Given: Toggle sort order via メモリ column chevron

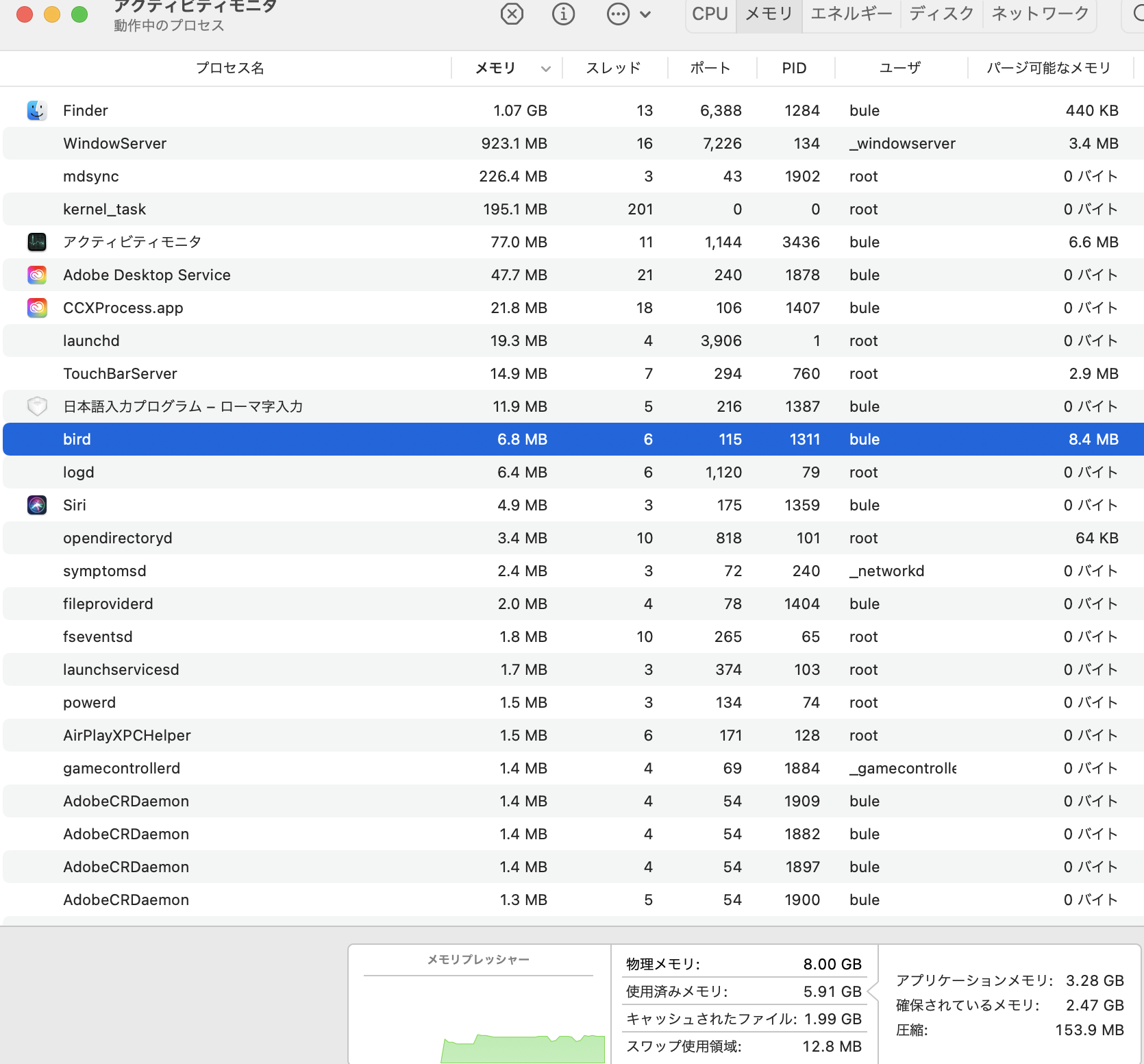Looking at the screenshot, I should pos(545,69).
